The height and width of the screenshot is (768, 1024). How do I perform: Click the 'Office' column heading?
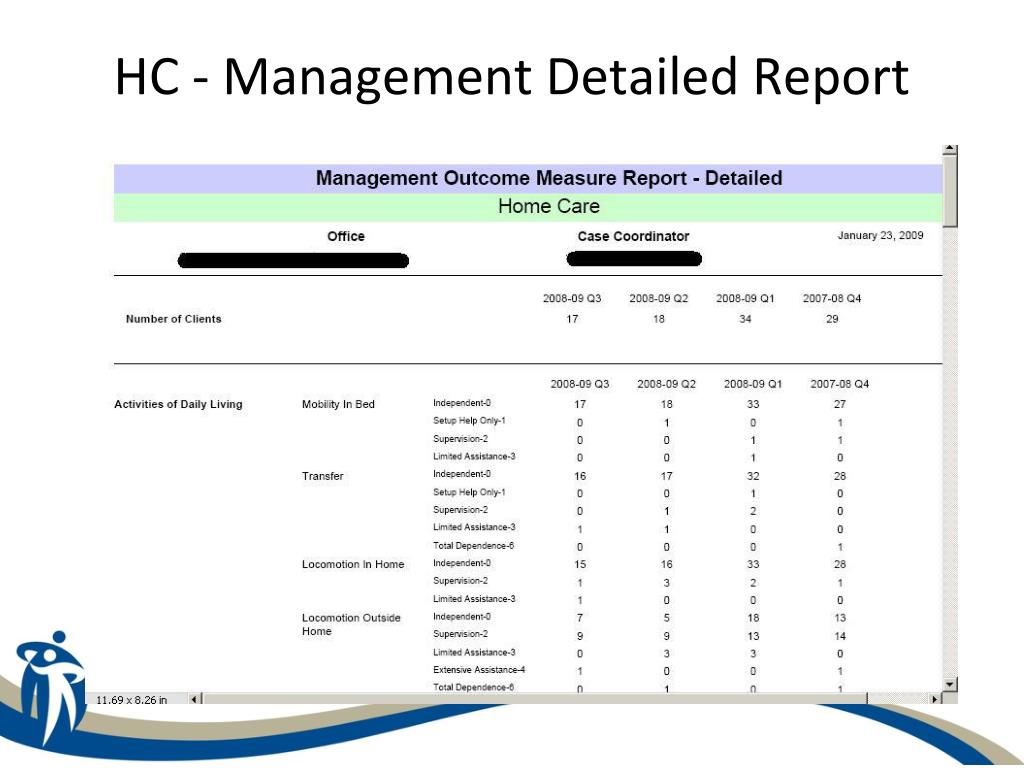click(x=345, y=236)
